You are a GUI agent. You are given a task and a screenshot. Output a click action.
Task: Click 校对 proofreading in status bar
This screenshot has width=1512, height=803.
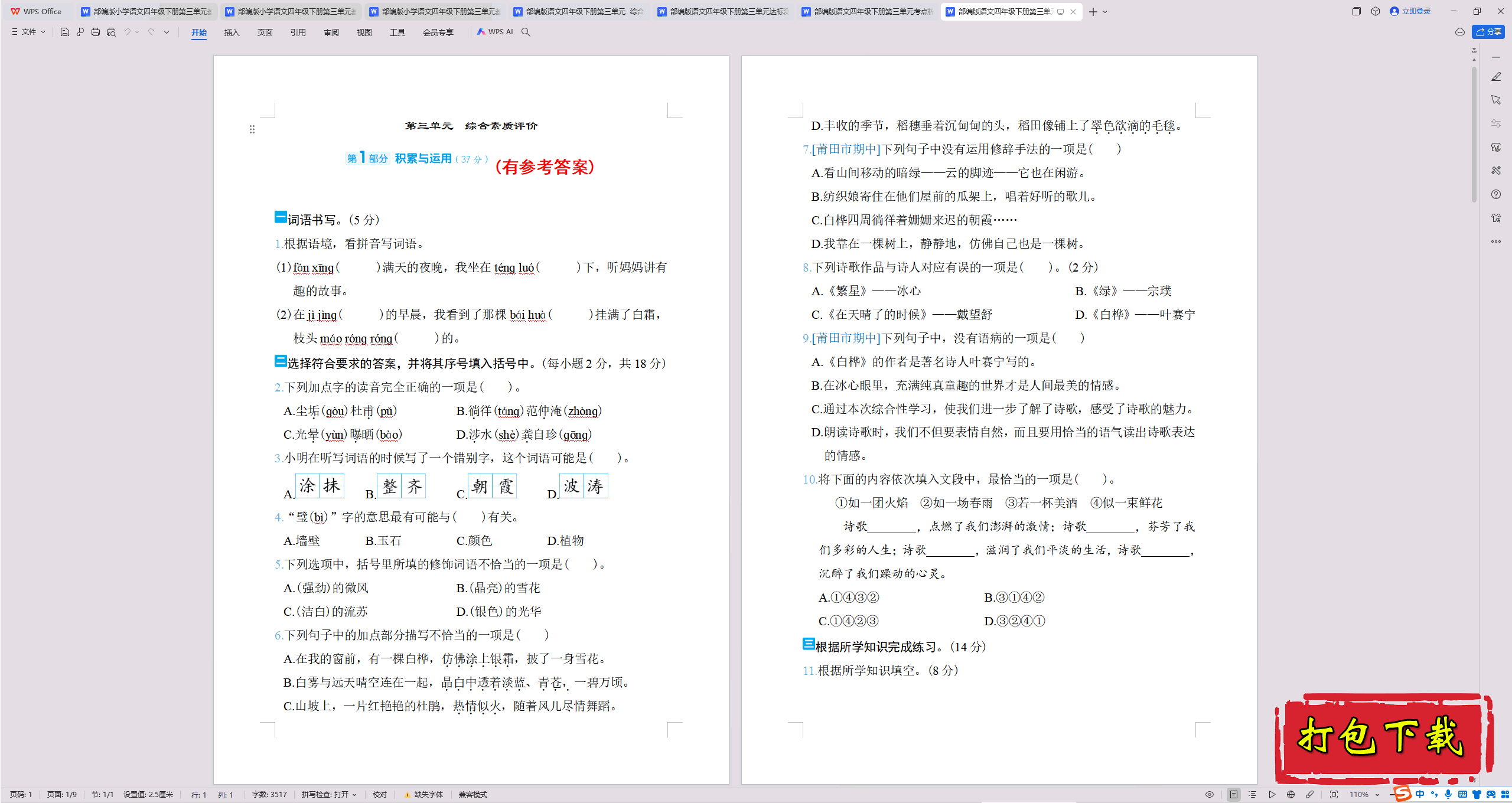click(x=379, y=795)
